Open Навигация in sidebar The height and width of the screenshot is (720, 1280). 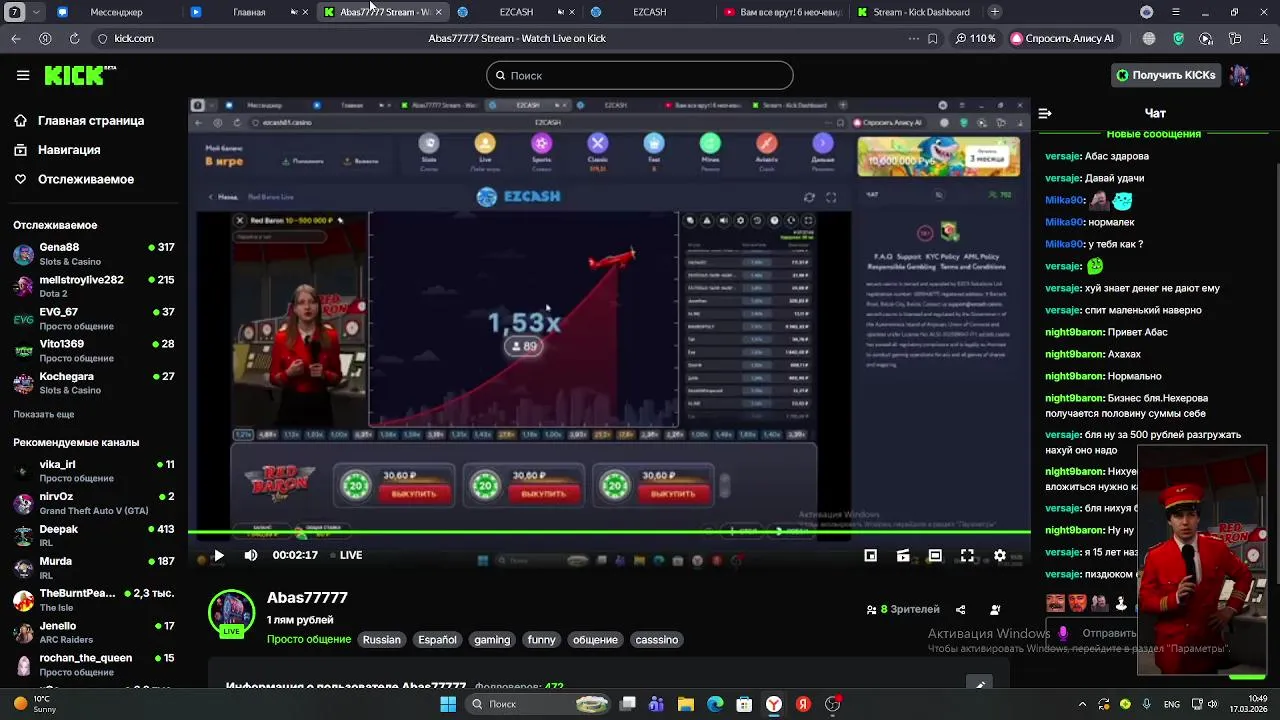coord(69,149)
